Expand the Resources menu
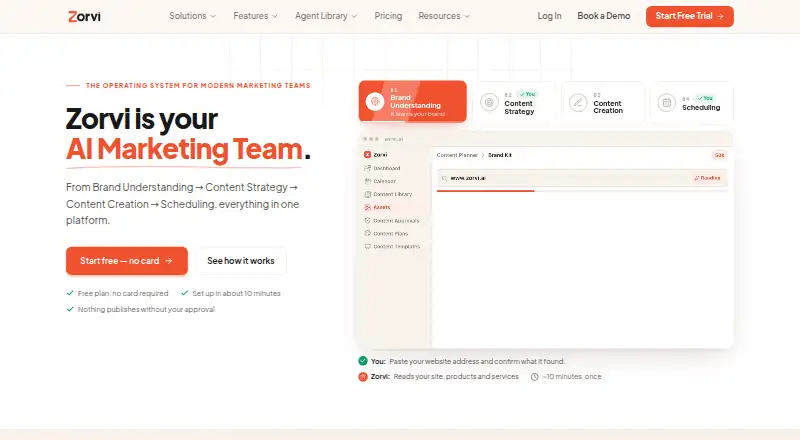This screenshot has width=800, height=440. pyautogui.click(x=444, y=16)
